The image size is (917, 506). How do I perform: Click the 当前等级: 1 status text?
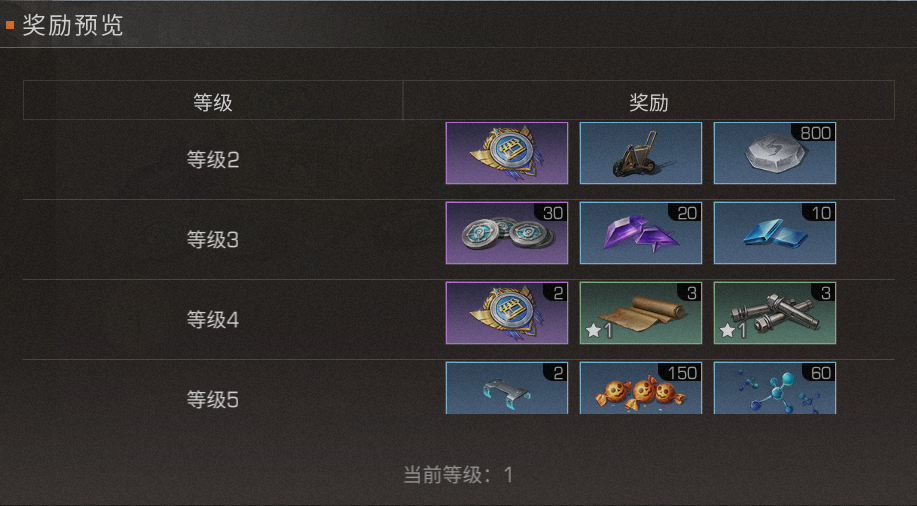point(458,474)
